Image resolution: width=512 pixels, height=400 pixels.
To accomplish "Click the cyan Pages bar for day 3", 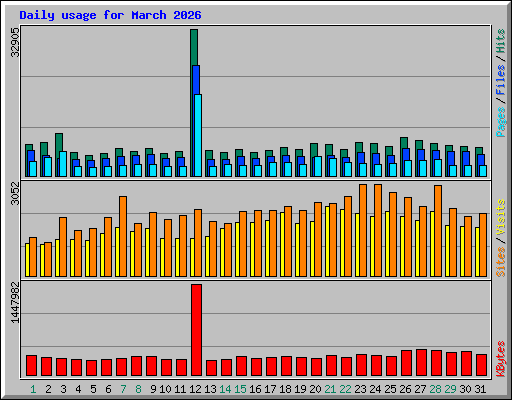I will [63, 164].
